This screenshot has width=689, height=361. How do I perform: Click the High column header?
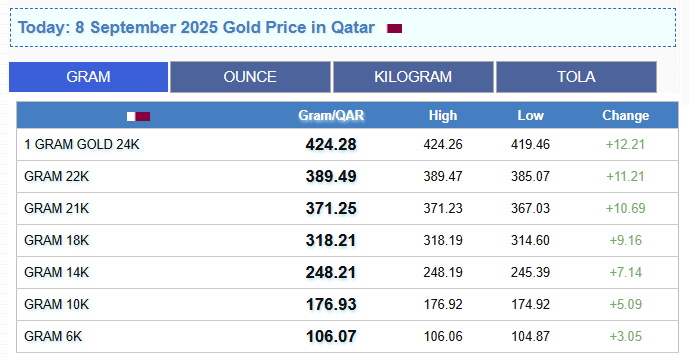tap(443, 116)
